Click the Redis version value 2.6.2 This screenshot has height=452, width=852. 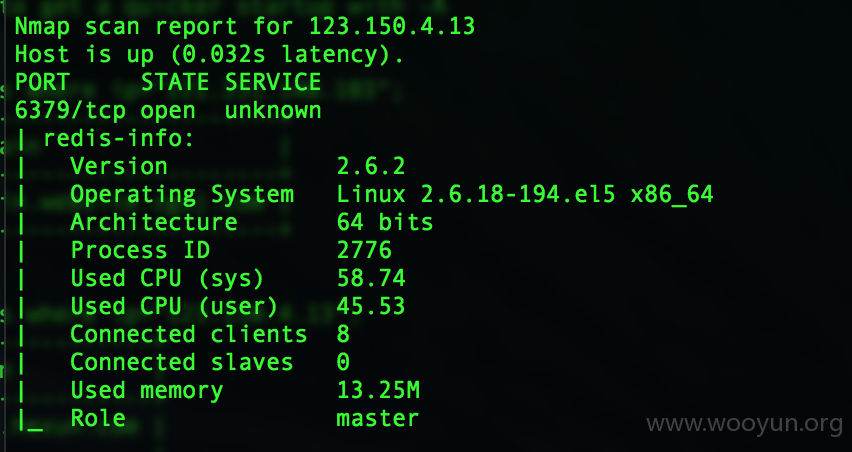(371, 166)
